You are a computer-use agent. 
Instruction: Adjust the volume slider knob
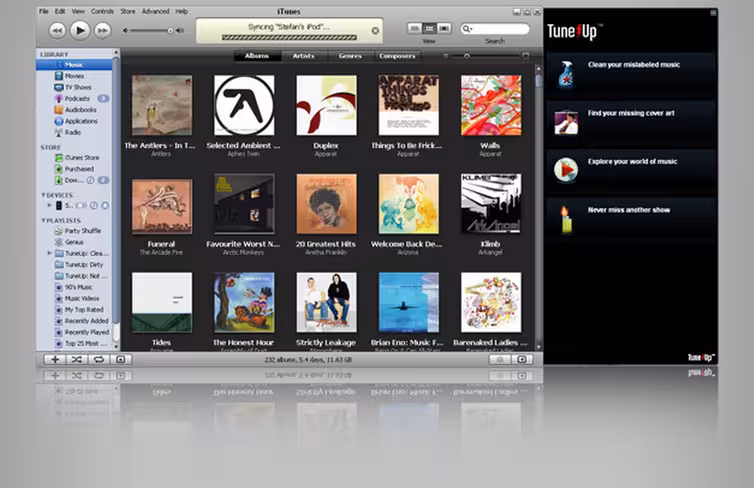point(170,31)
